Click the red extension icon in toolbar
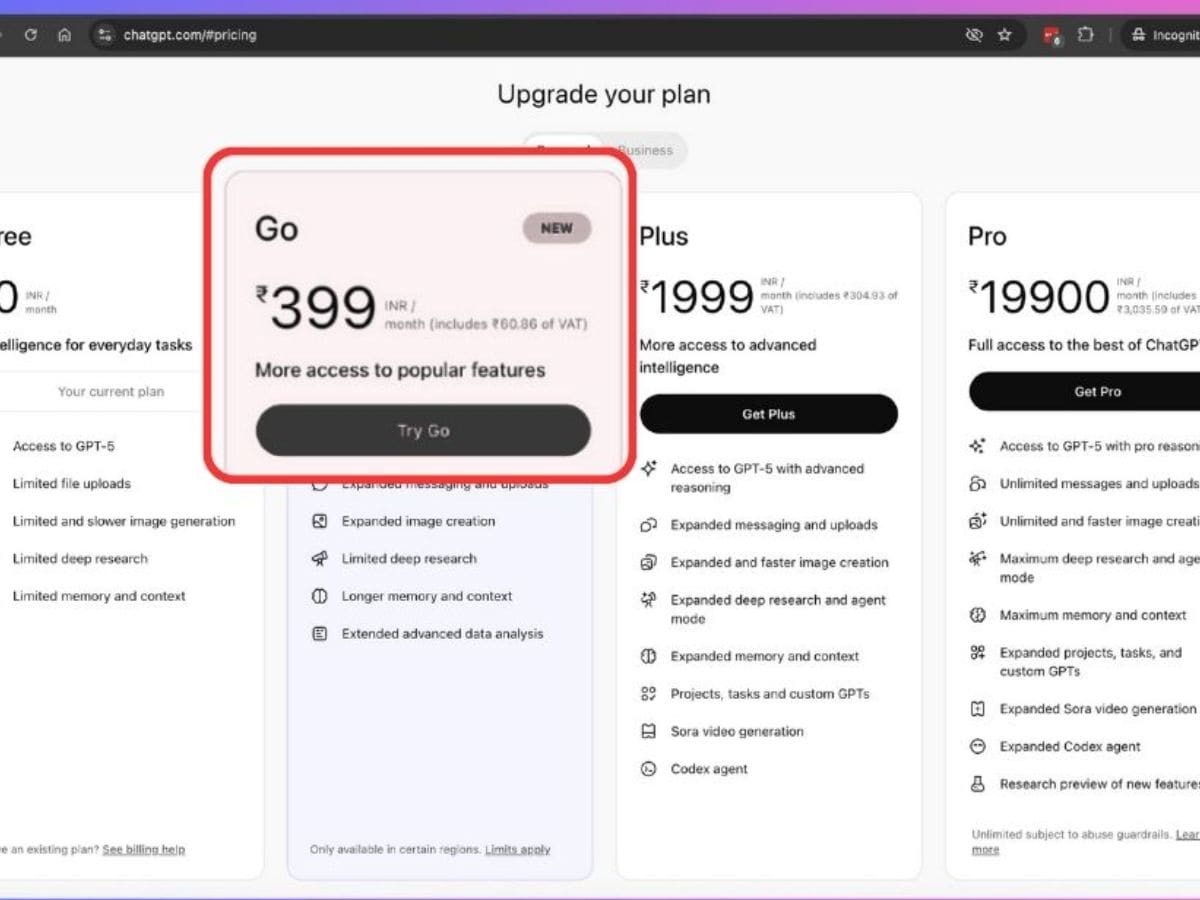Viewport: 1200px width, 900px height. (x=1051, y=35)
